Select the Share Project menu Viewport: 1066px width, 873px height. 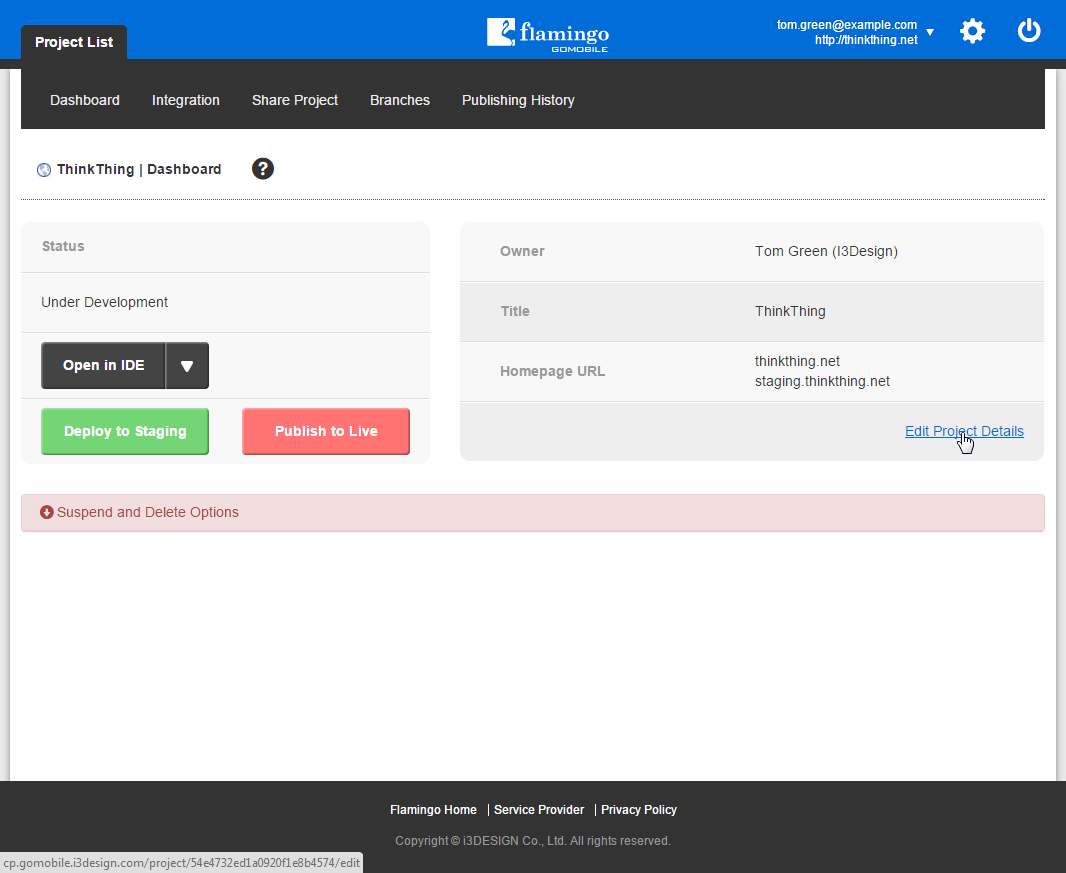pos(295,100)
